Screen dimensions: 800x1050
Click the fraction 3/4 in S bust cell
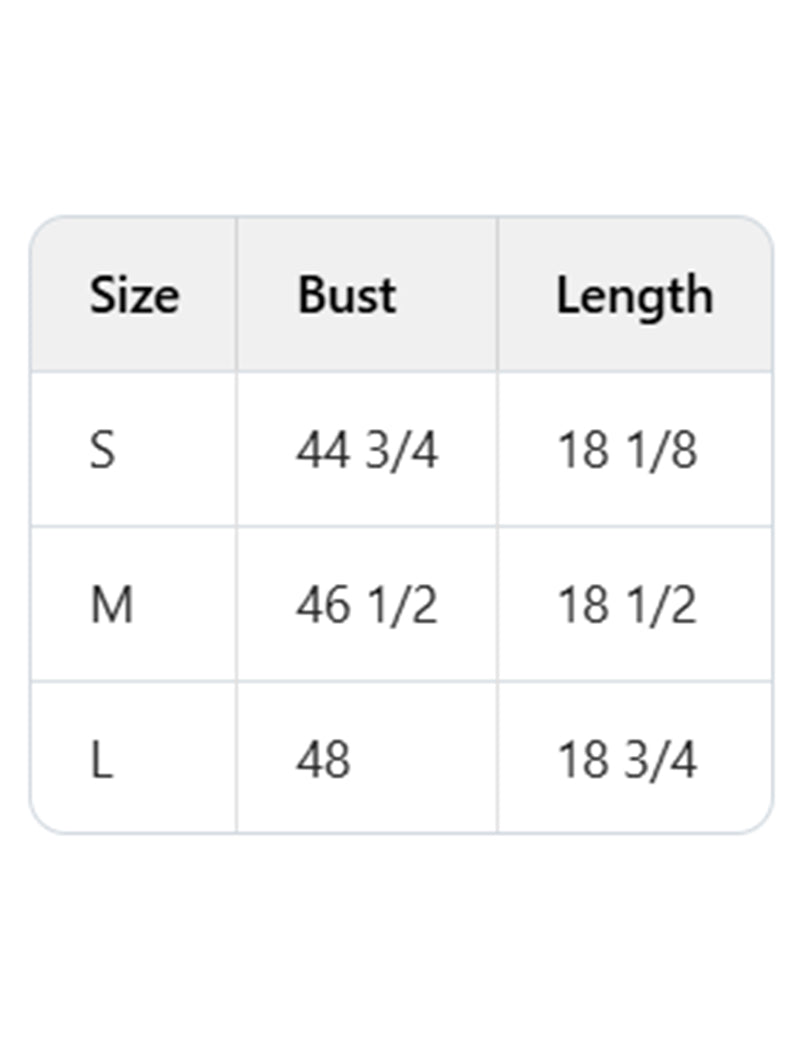coord(401,451)
